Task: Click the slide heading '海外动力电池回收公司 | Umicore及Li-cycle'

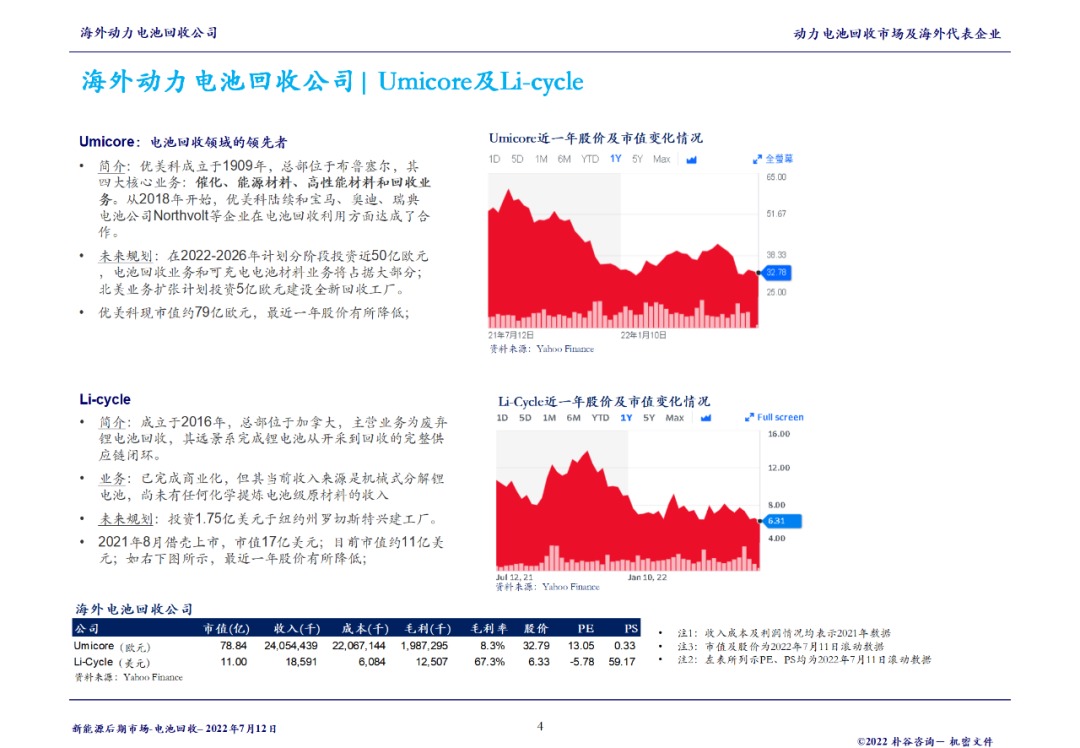Action: [x=333, y=81]
